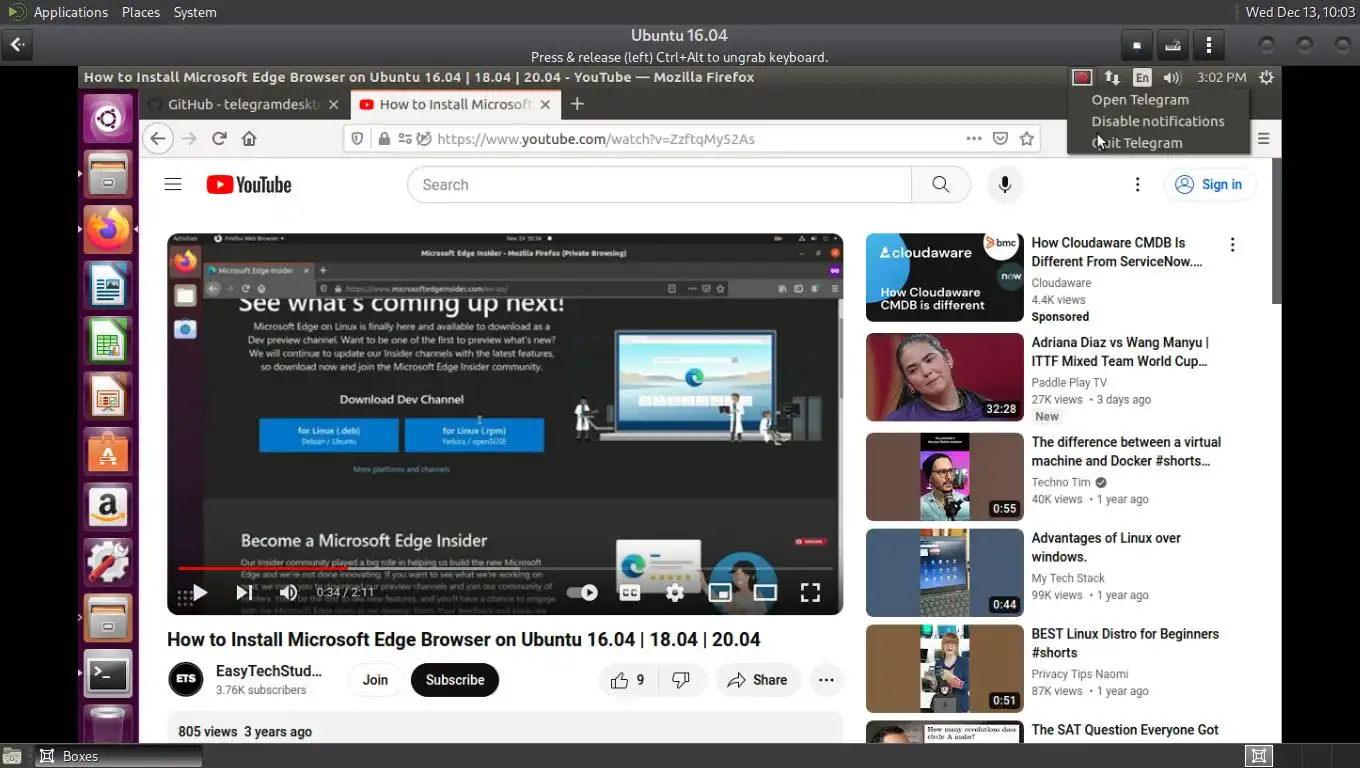Open Ubuntu system gear menu

(x=1266, y=77)
